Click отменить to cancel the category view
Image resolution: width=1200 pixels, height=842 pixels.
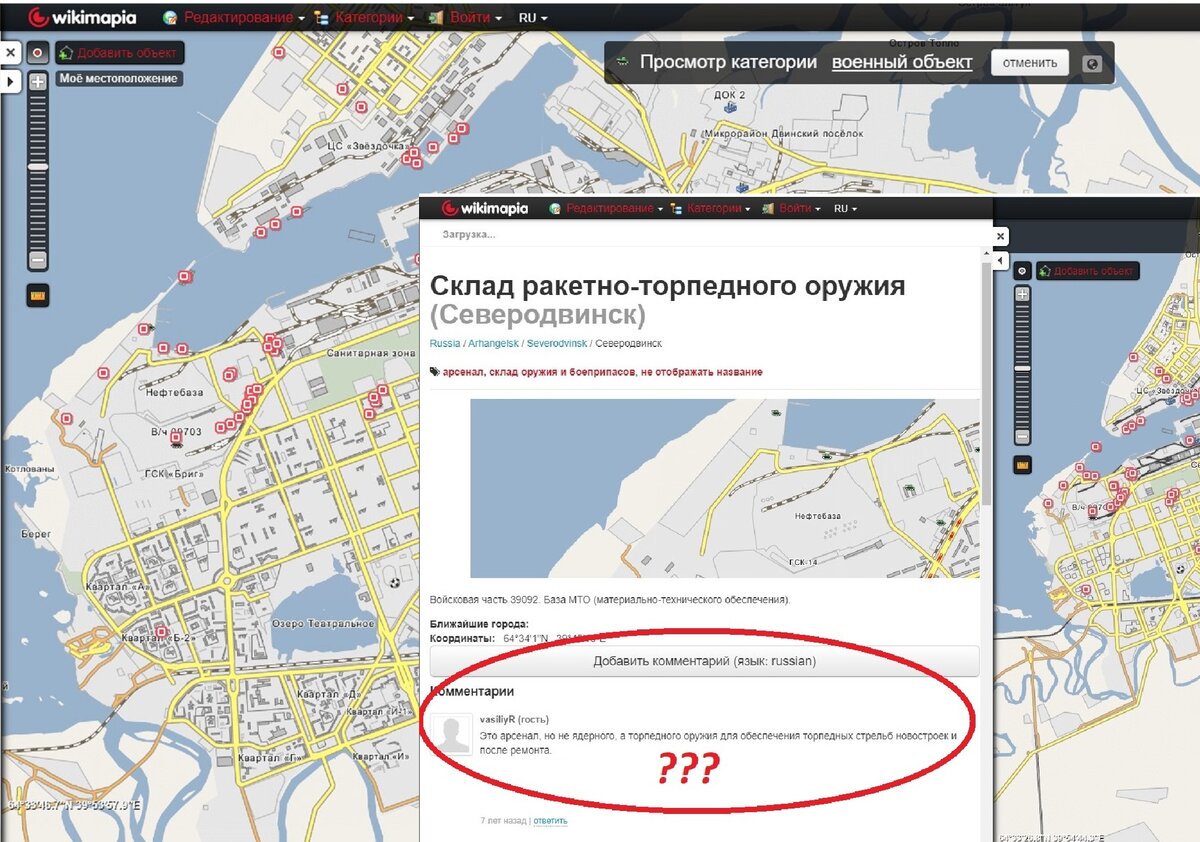[1030, 62]
